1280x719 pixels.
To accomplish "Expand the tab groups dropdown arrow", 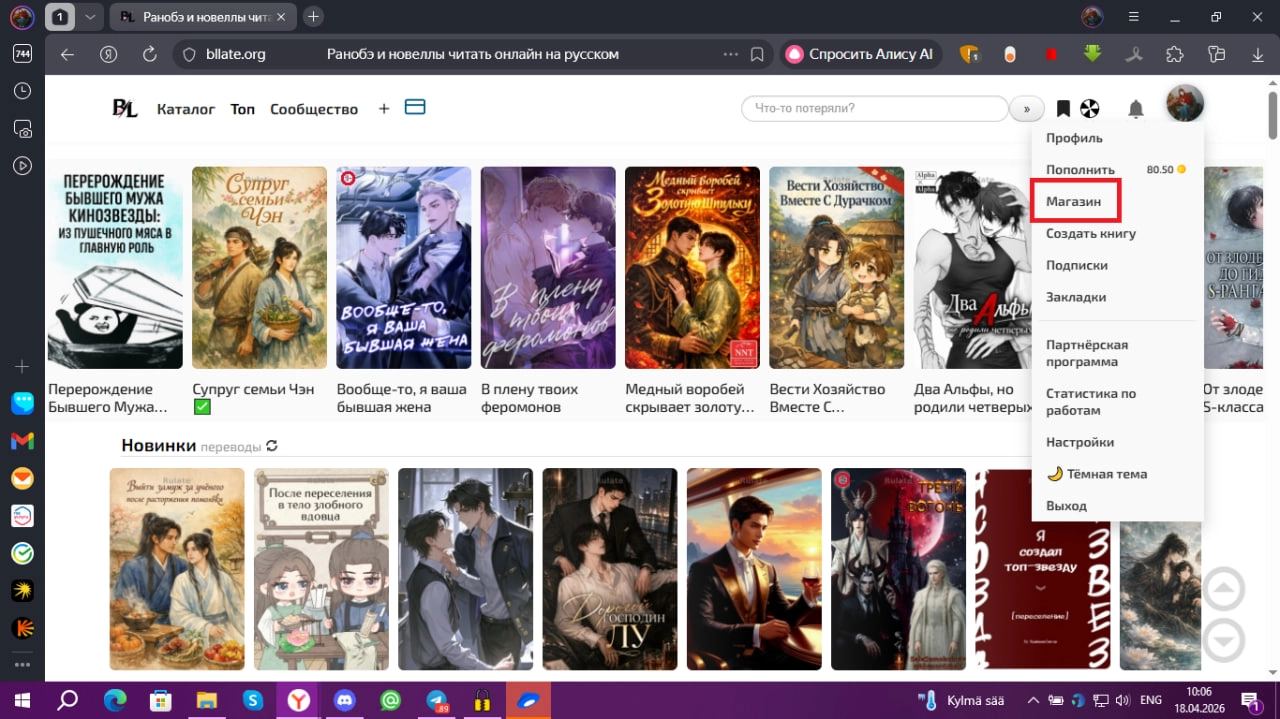I will tap(90, 17).
